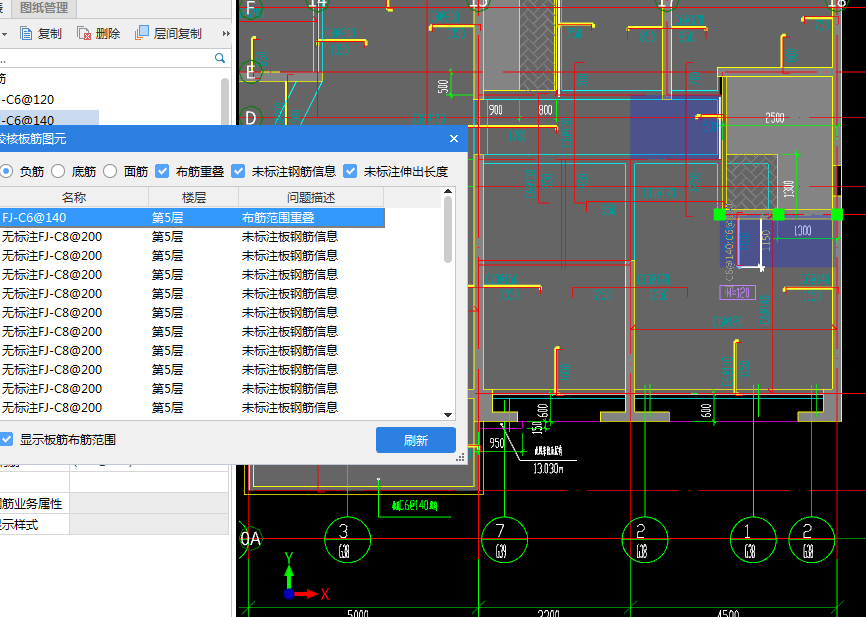866x617 pixels.
Task: Uncheck the 布筋重叠 checkbox
Action: [x=162, y=171]
